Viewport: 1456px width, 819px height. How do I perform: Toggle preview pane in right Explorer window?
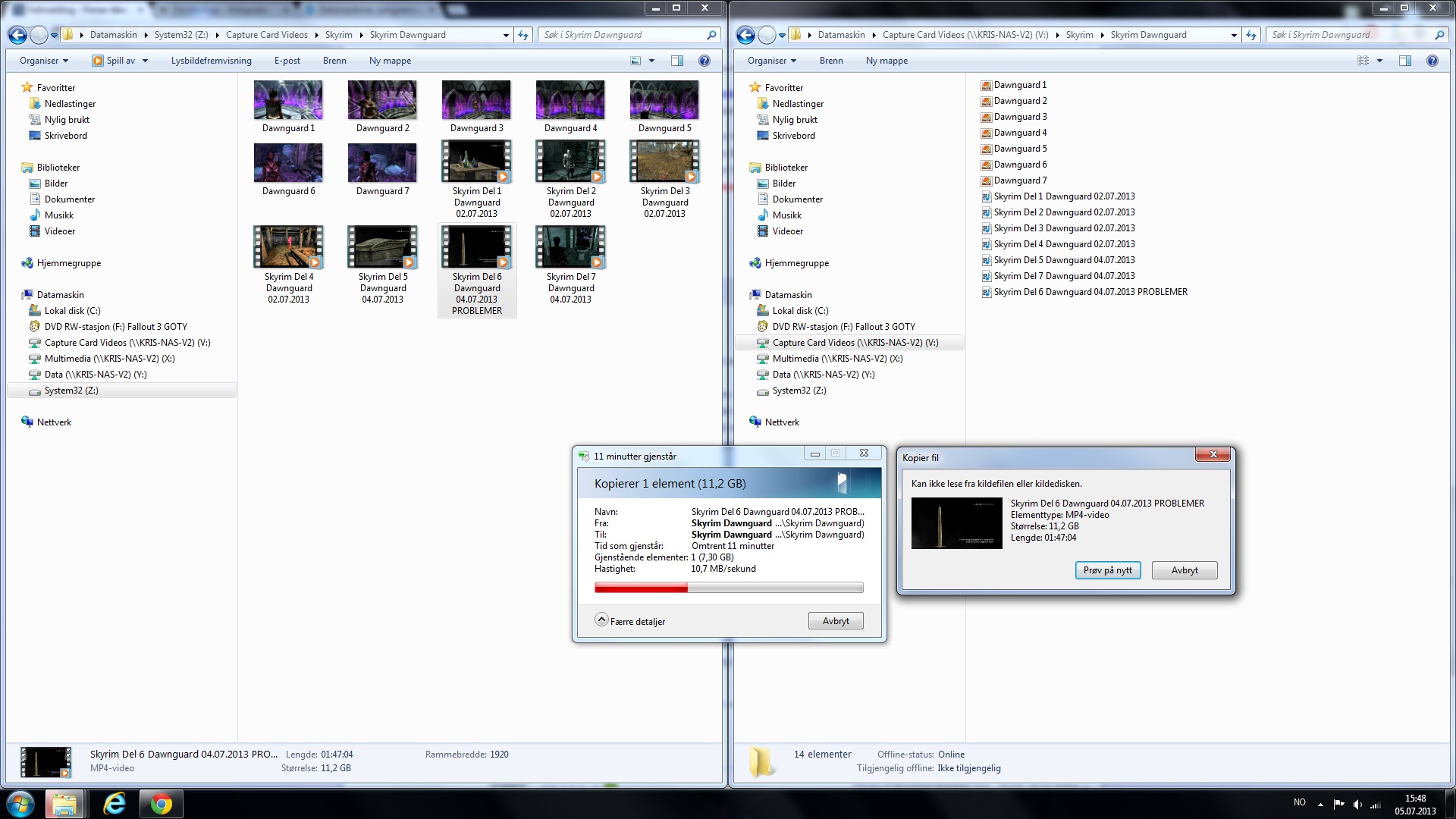click(x=1405, y=61)
